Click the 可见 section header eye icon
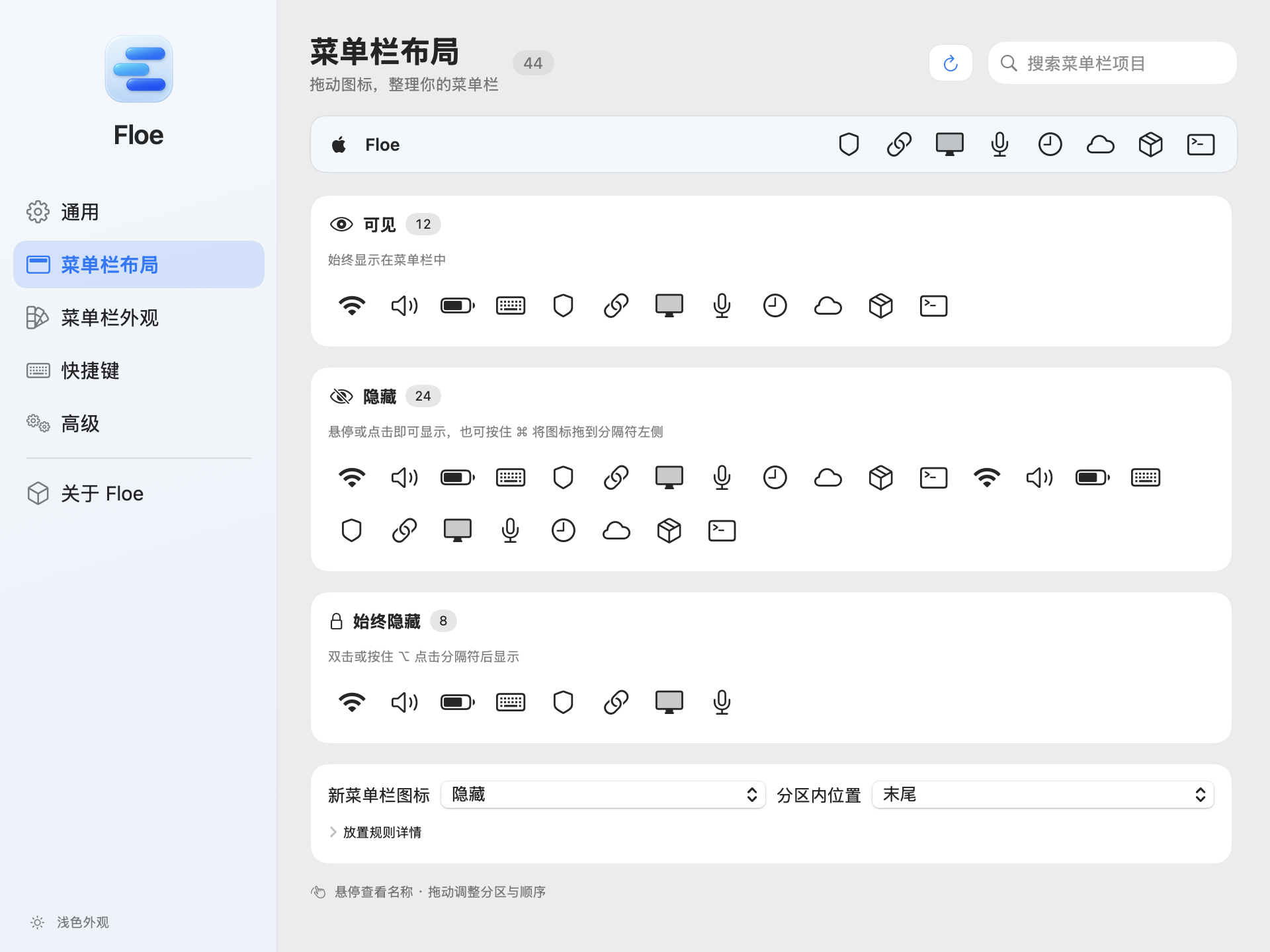Image resolution: width=1270 pixels, height=952 pixels. click(341, 224)
